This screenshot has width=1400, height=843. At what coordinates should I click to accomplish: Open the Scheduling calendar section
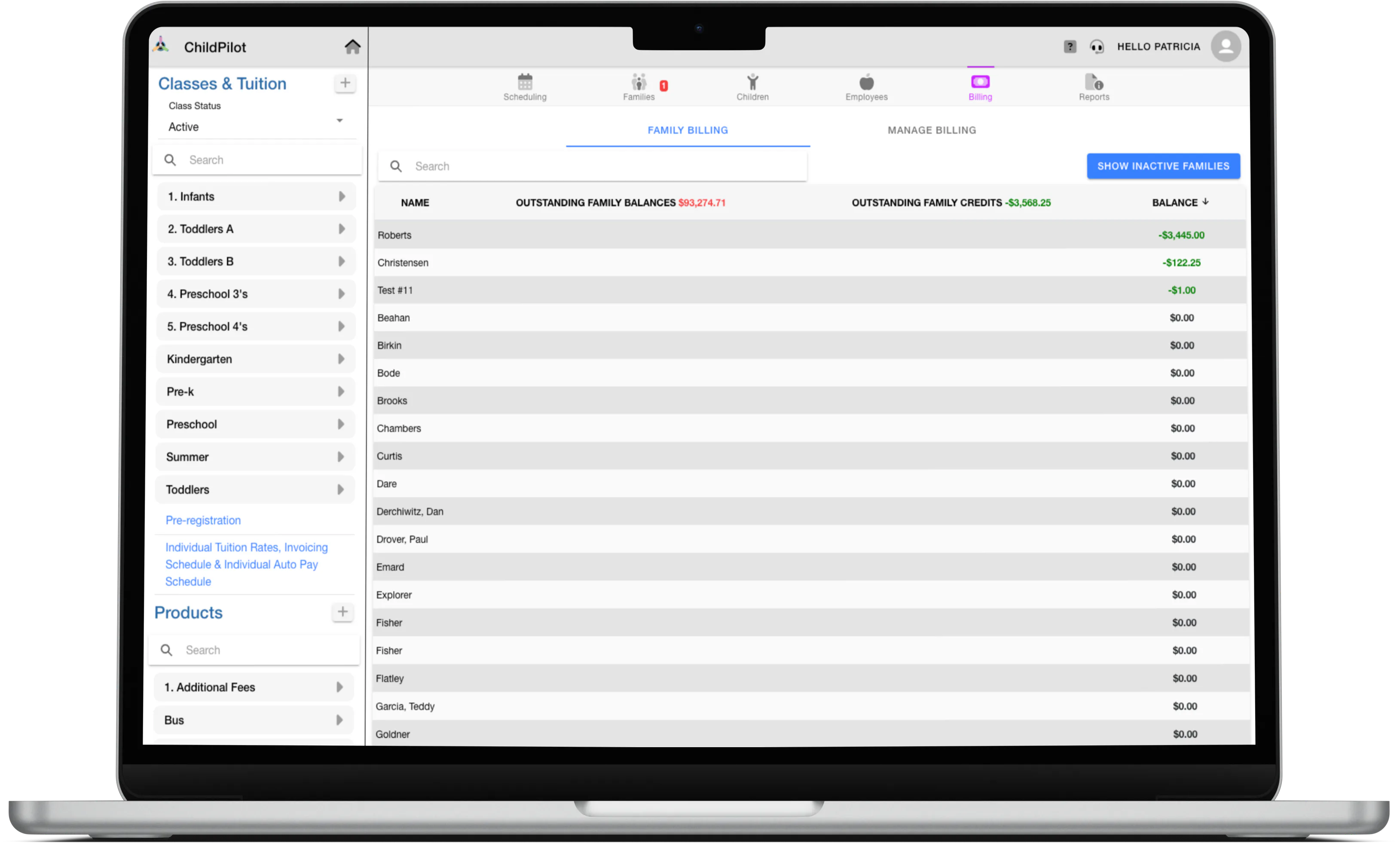coord(525,87)
